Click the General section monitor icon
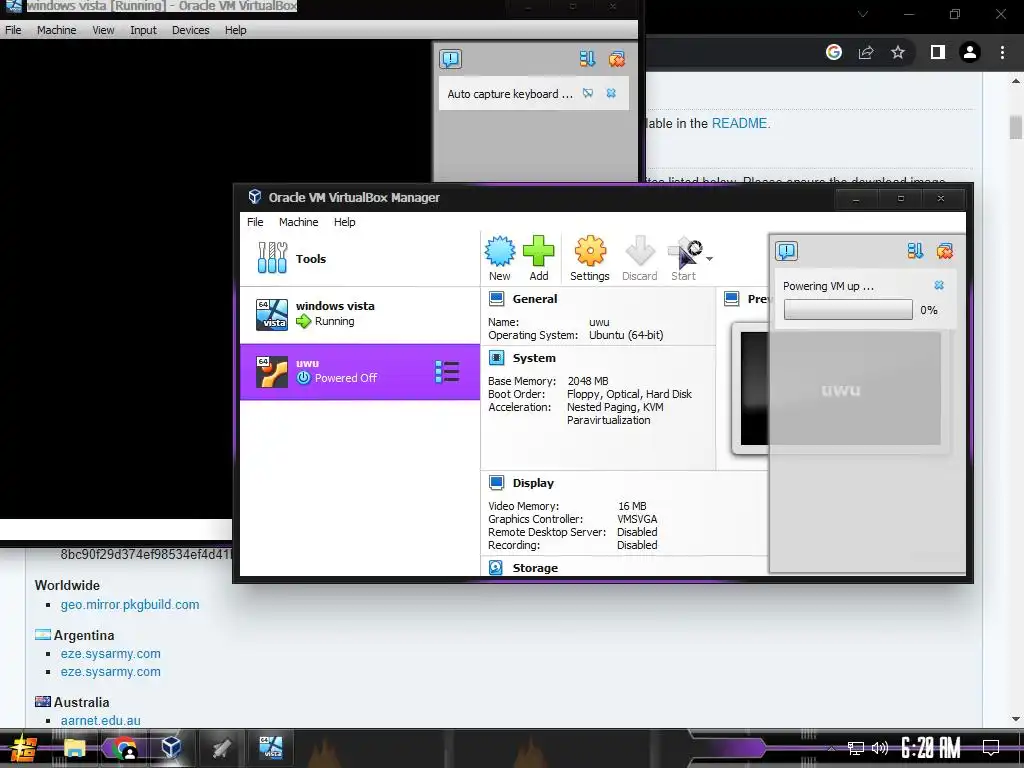Image resolution: width=1024 pixels, height=768 pixels. (496, 299)
